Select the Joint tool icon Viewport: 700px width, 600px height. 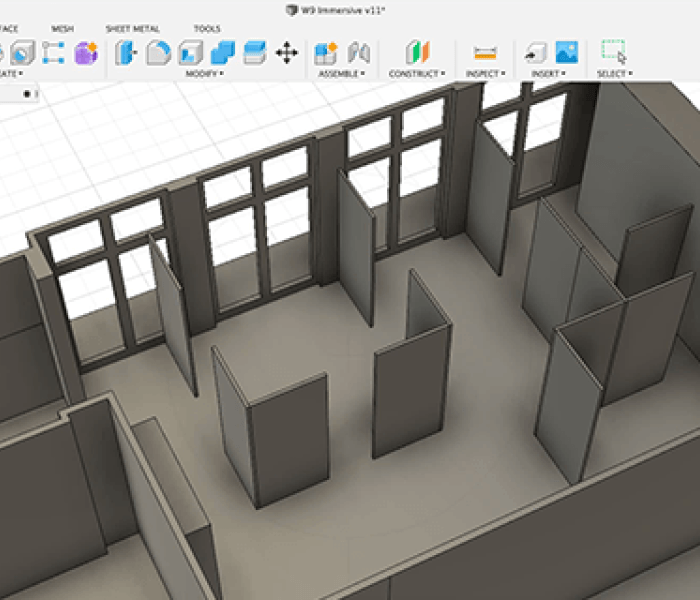[x=358, y=52]
